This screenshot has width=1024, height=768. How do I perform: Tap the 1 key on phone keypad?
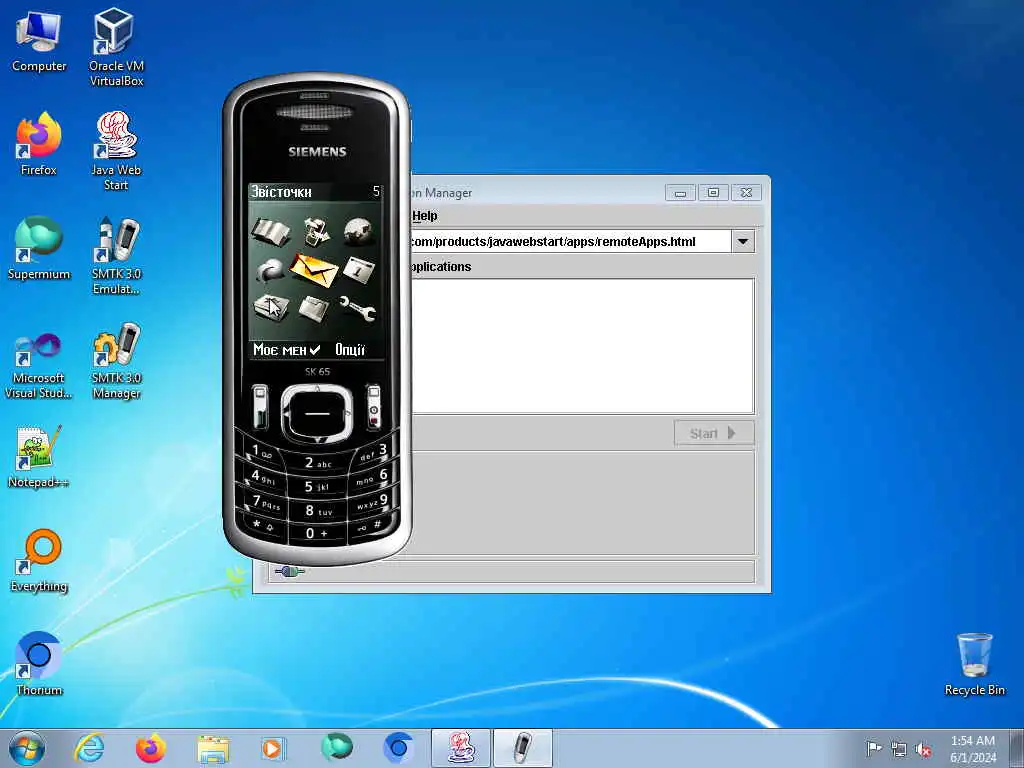(x=262, y=451)
